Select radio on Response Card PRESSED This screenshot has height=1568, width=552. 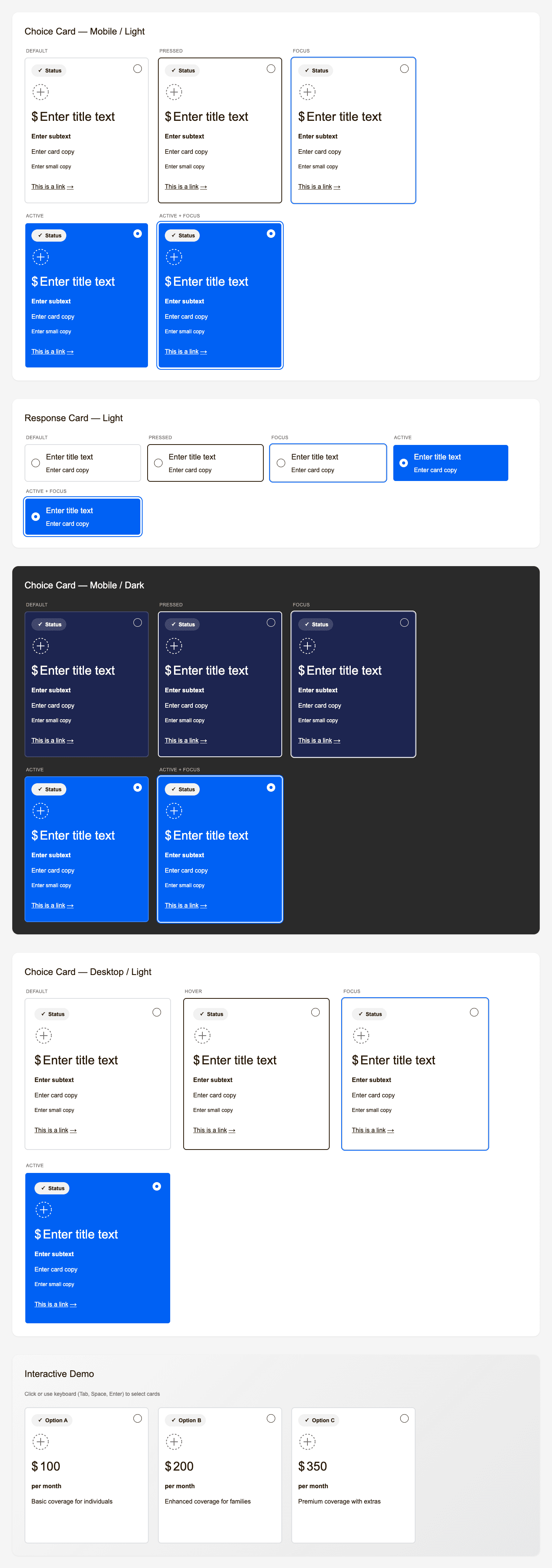pyautogui.click(x=158, y=464)
